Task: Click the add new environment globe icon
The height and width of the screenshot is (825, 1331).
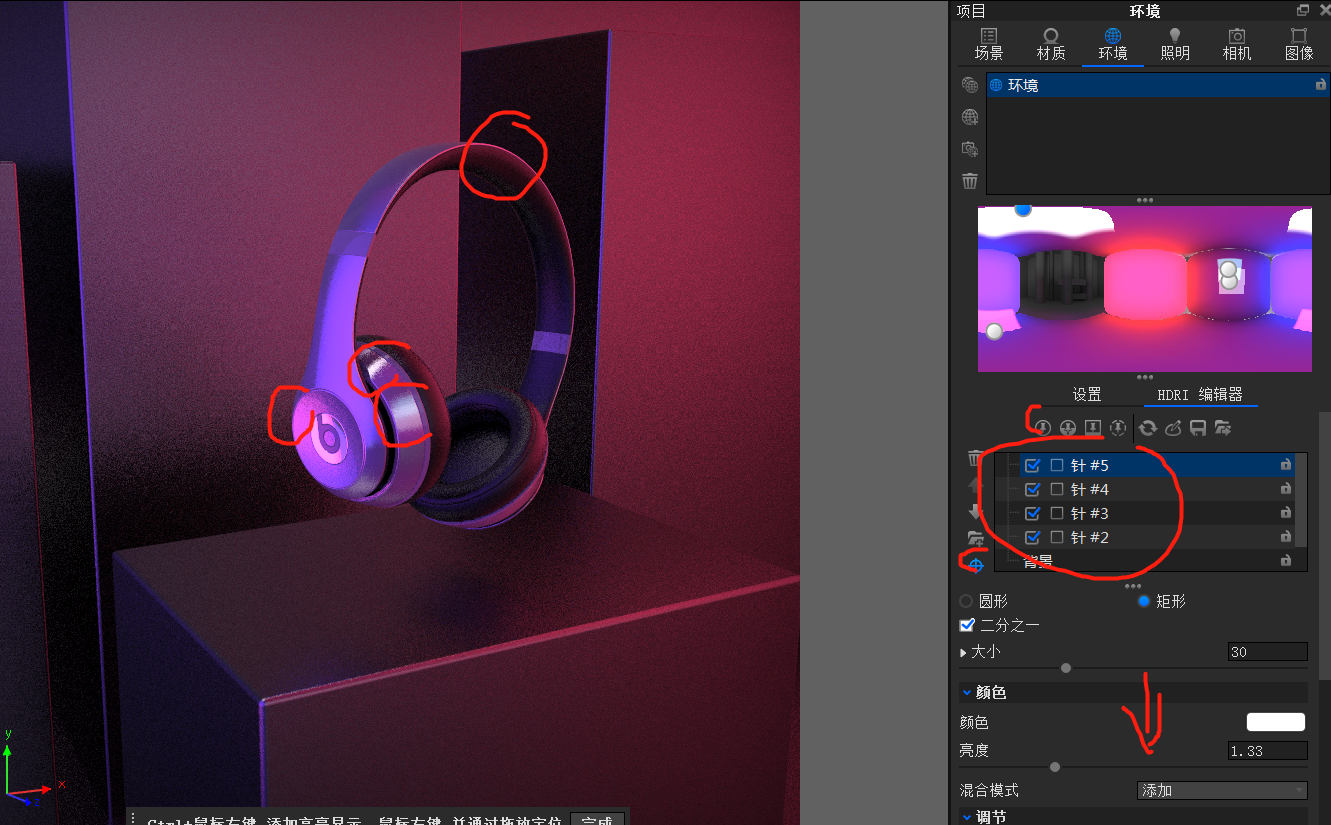Action: (969, 117)
